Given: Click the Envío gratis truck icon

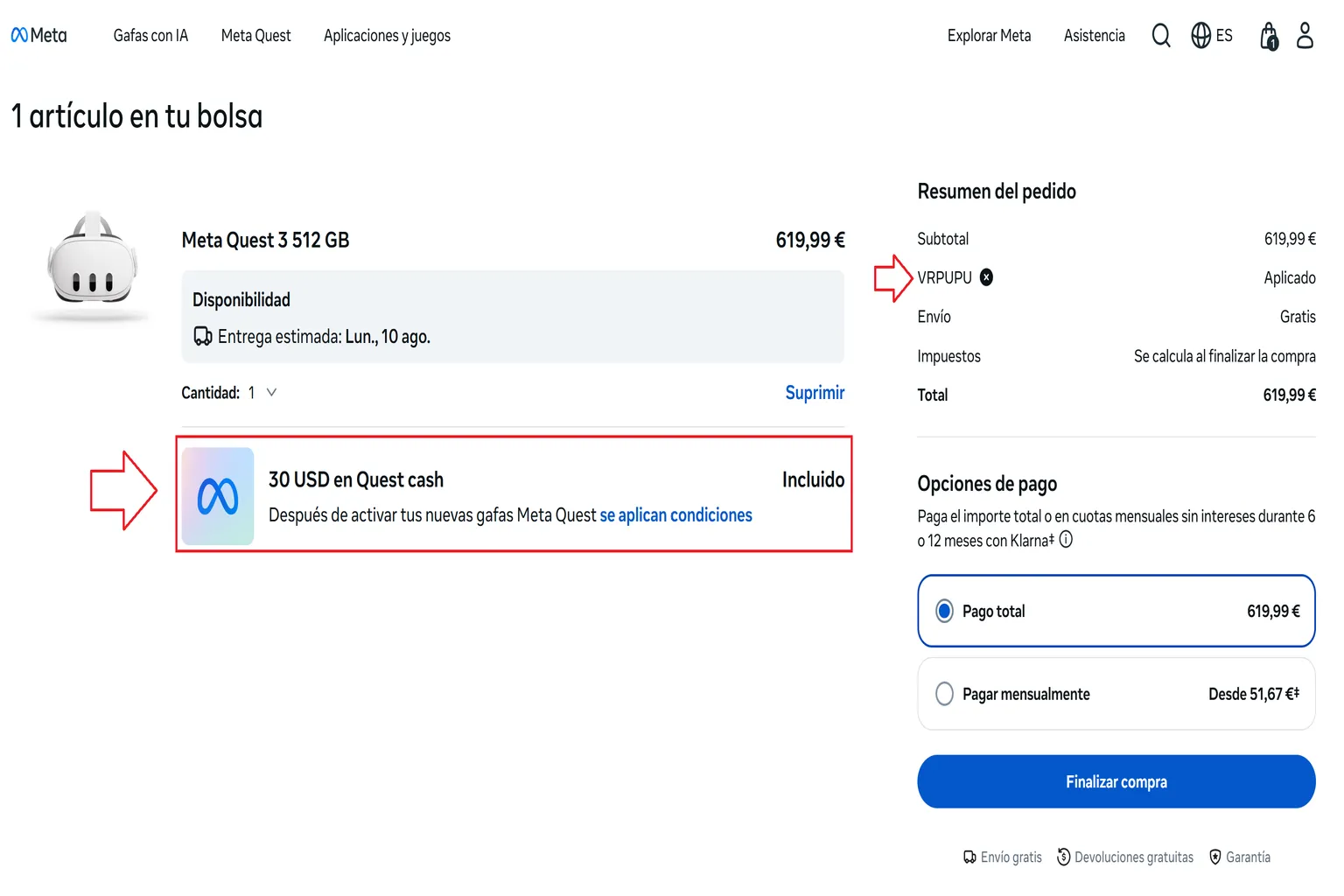Looking at the screenshot, I should (x=969, y=857).
